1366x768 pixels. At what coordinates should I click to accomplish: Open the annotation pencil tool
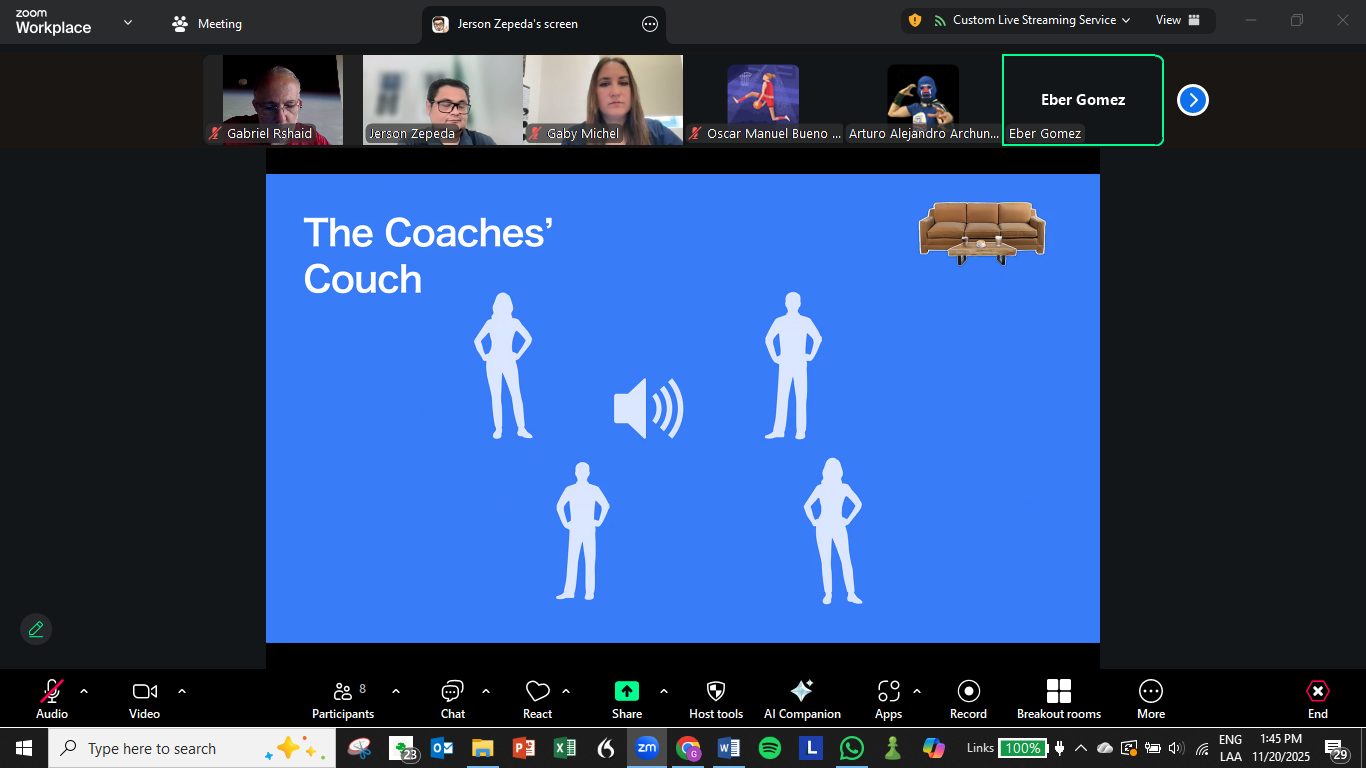tap(36, 629)
